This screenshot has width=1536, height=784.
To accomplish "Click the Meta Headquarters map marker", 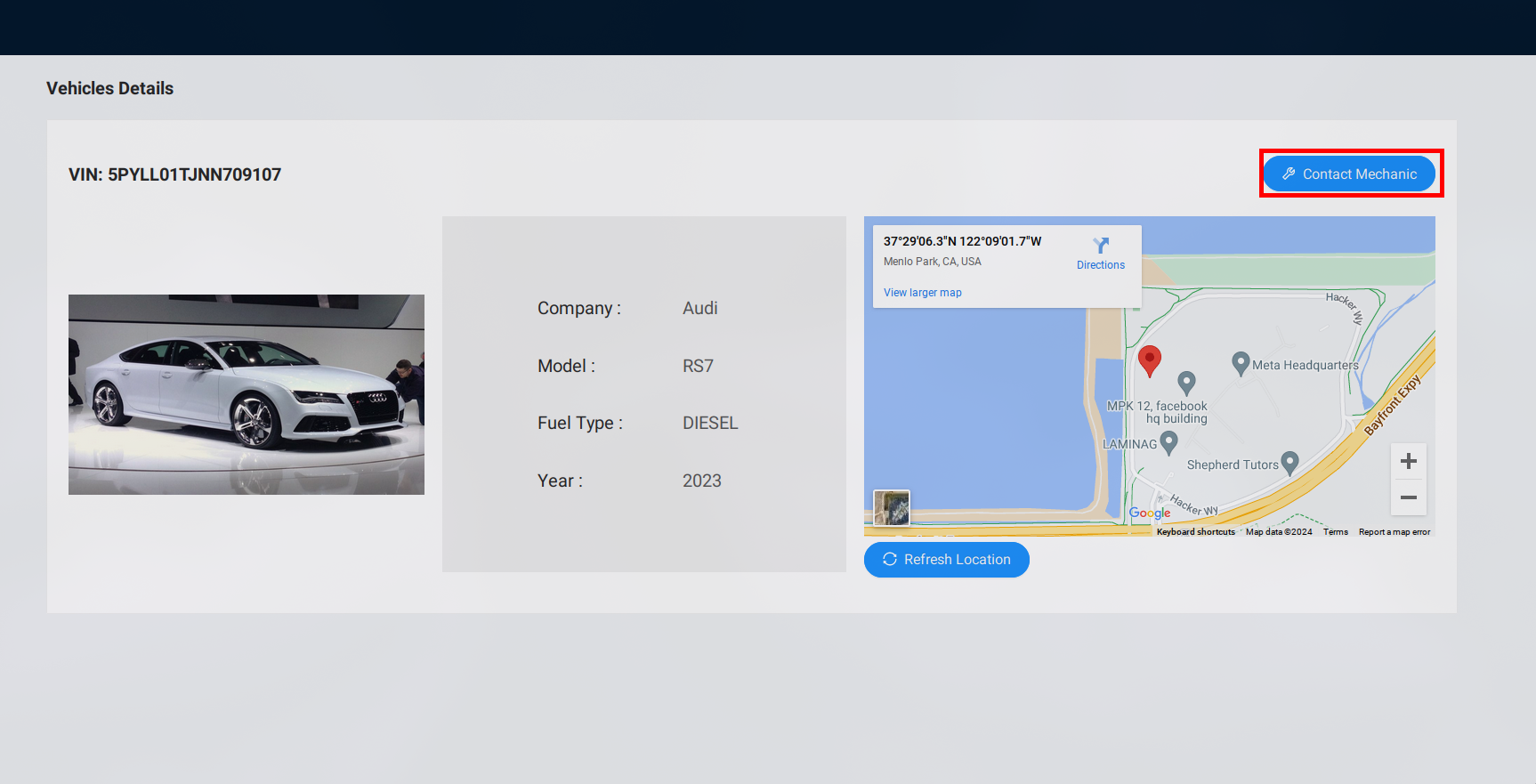I will point(1241,363).
